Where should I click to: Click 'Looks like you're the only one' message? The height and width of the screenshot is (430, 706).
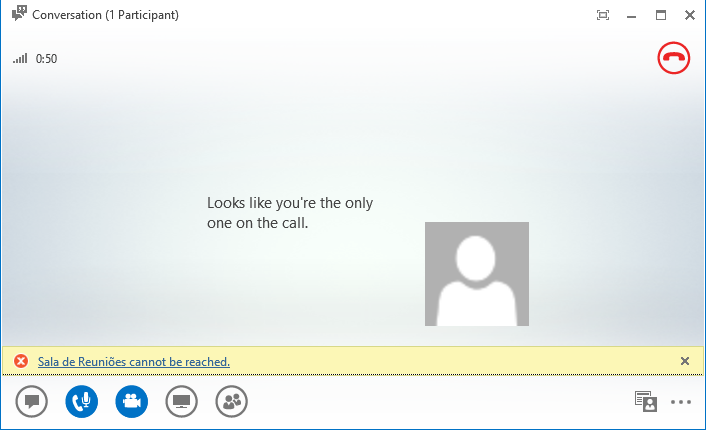[x=290, y=213]
